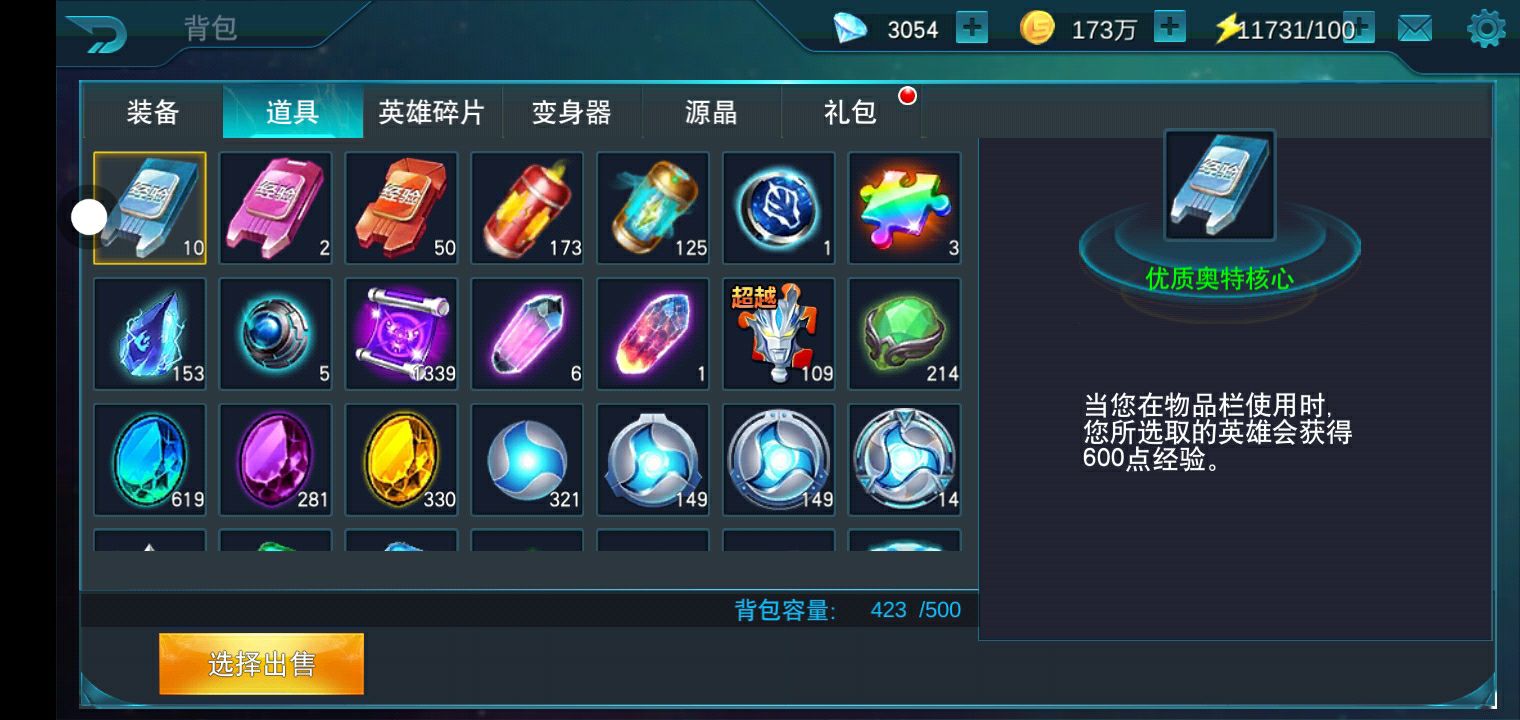Image resolution: width=1520 pixels, height=720 pixels.
Task: Add diamonds with the plus button
Action: [x=971, y=28]
